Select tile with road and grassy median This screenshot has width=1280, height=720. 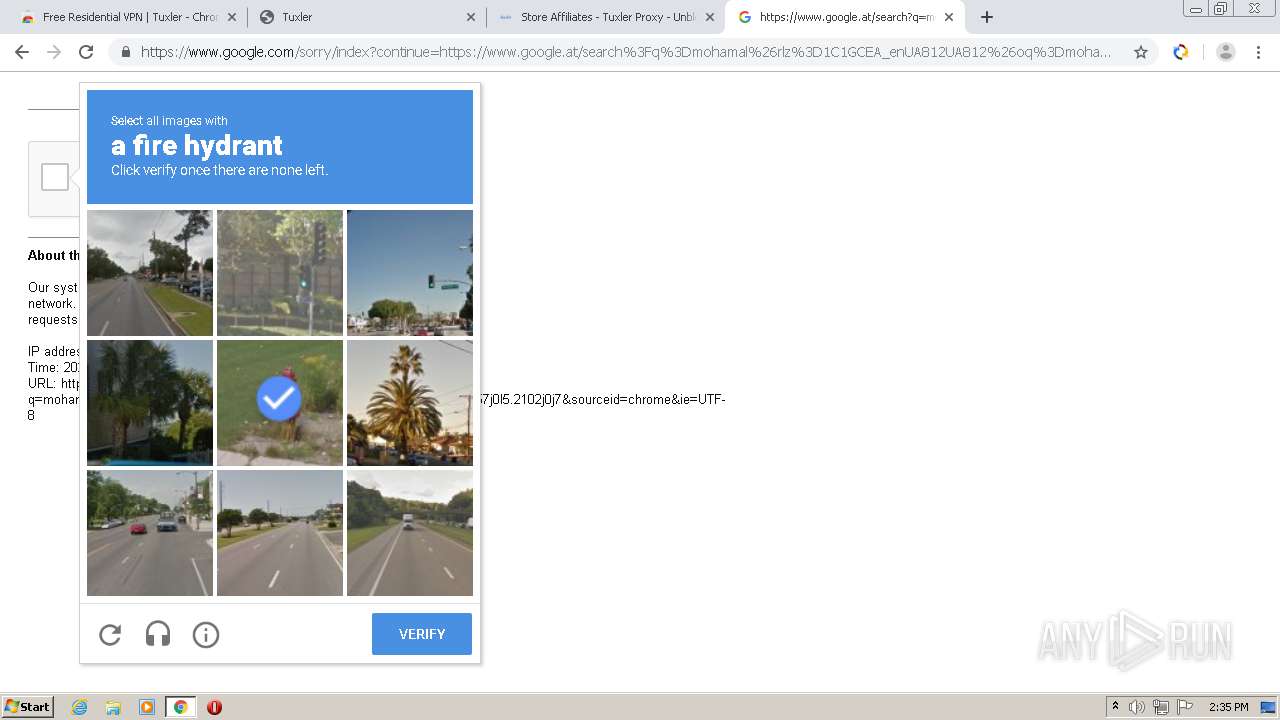[150, 273]
